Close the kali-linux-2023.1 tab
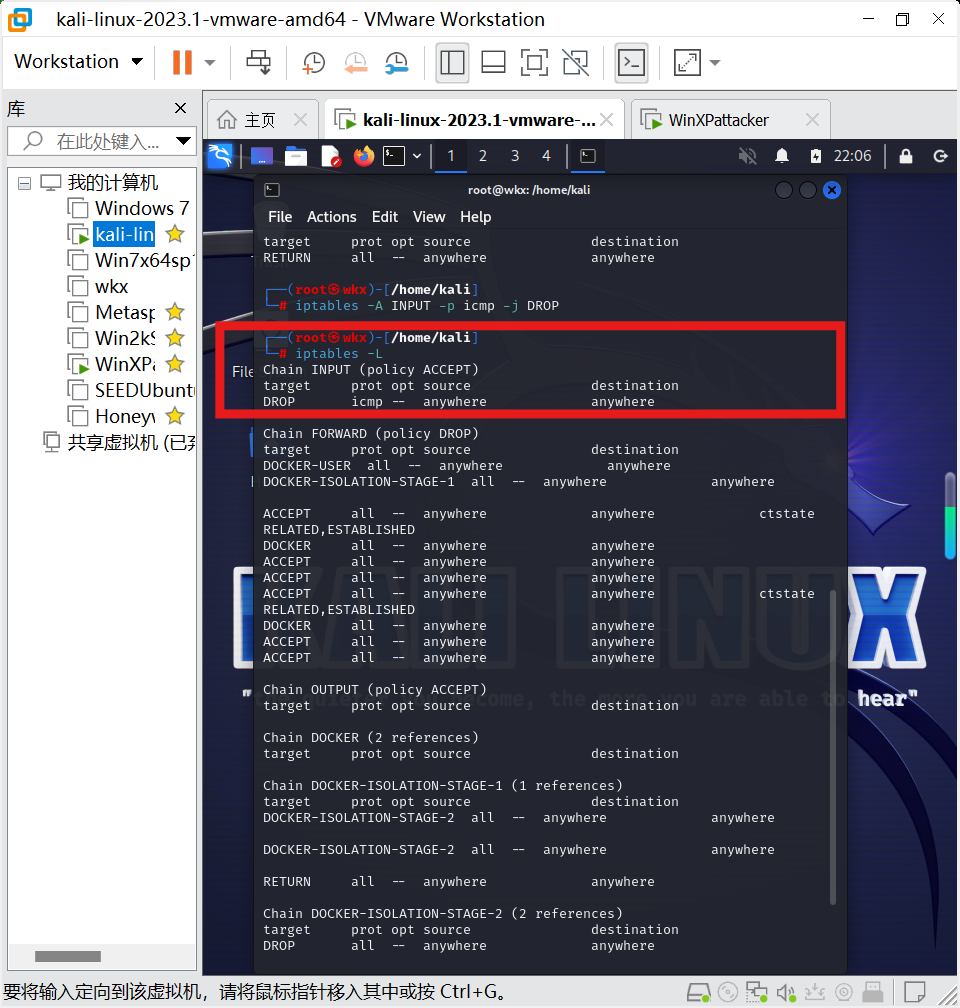Screen dimensions: 960x1008 (606, 120)
